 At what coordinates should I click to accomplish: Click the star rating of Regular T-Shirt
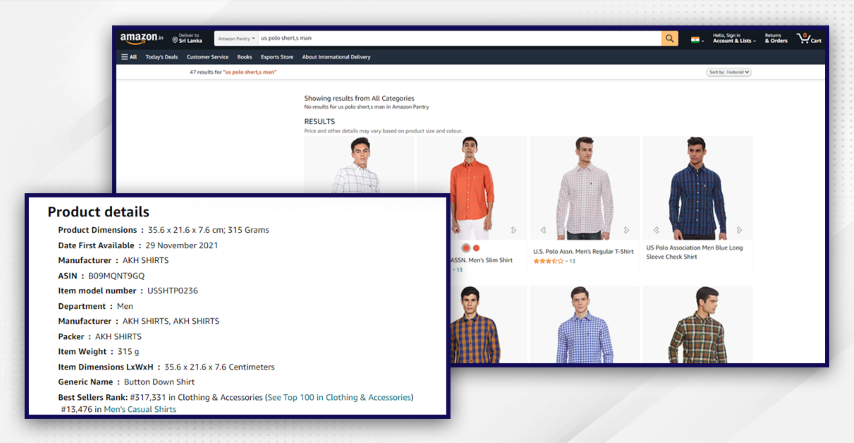click(548, 261)
